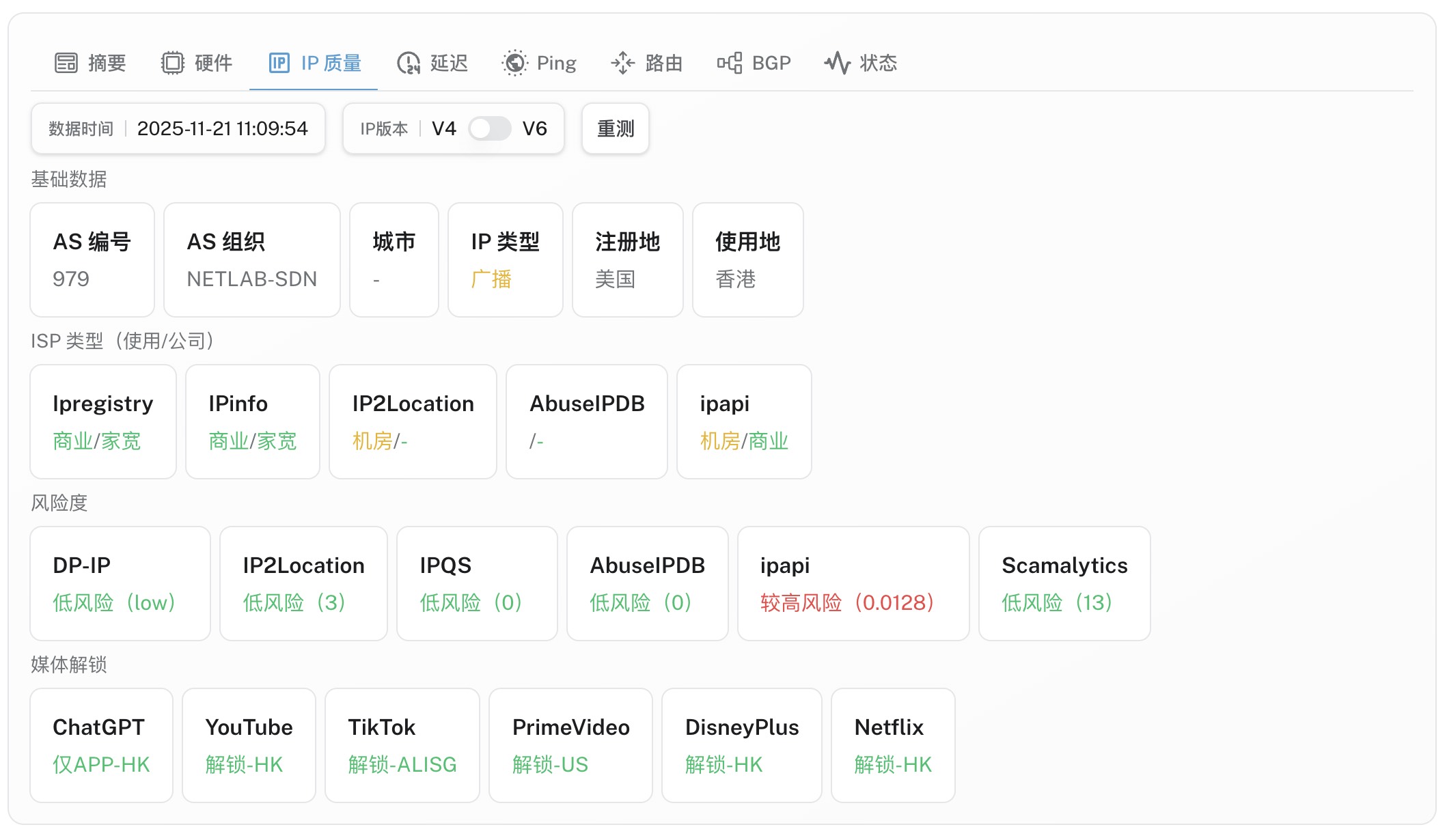
Task: Click the routing (路由) arrows icon
Action: tap(622, 63)
